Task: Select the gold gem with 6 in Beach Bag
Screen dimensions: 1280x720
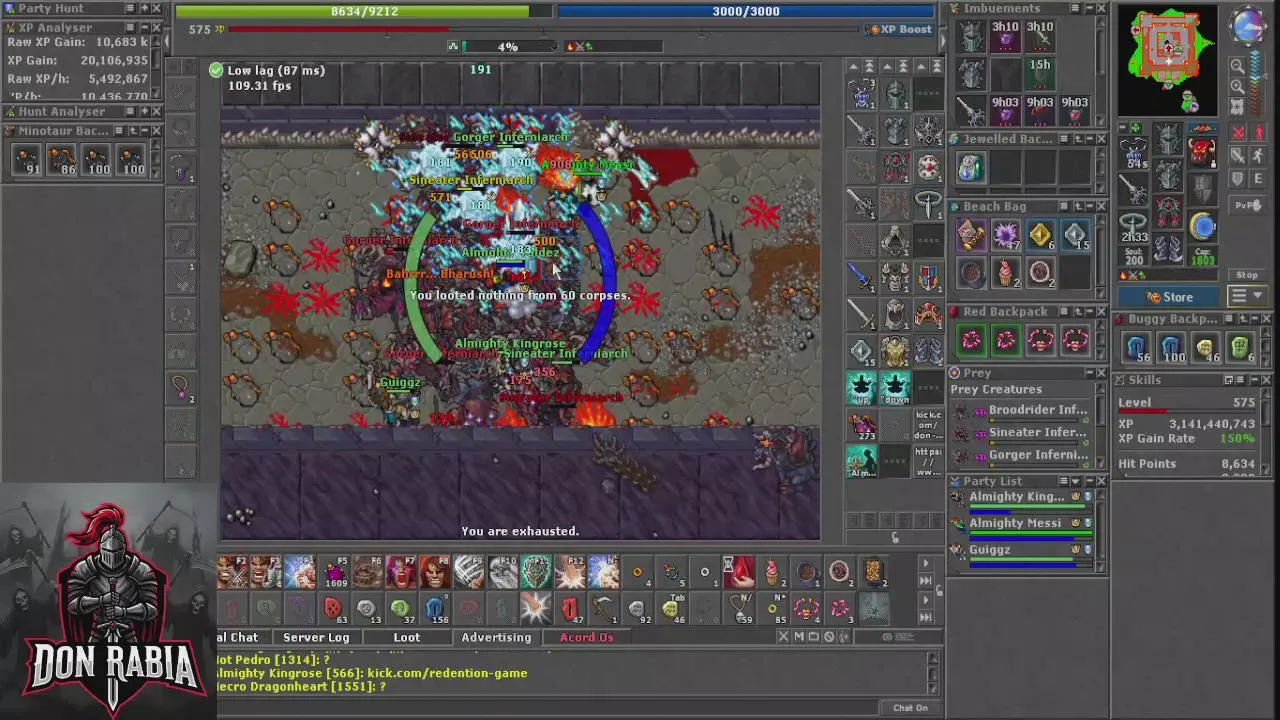Action: pyautogui.click(x=1040, y=237)
